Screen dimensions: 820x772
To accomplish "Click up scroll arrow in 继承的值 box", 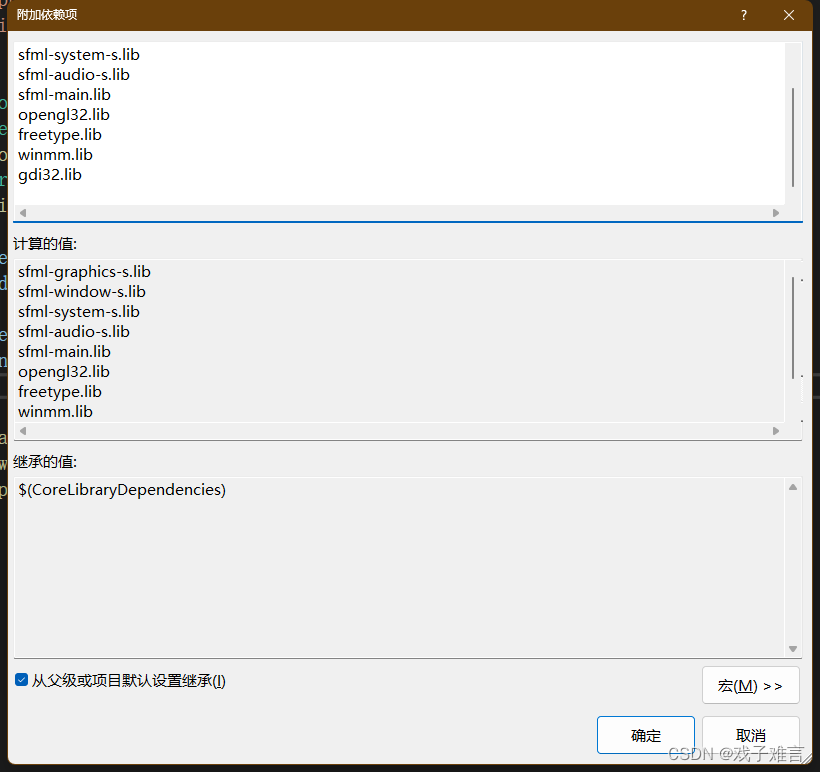I will point(793,487).
